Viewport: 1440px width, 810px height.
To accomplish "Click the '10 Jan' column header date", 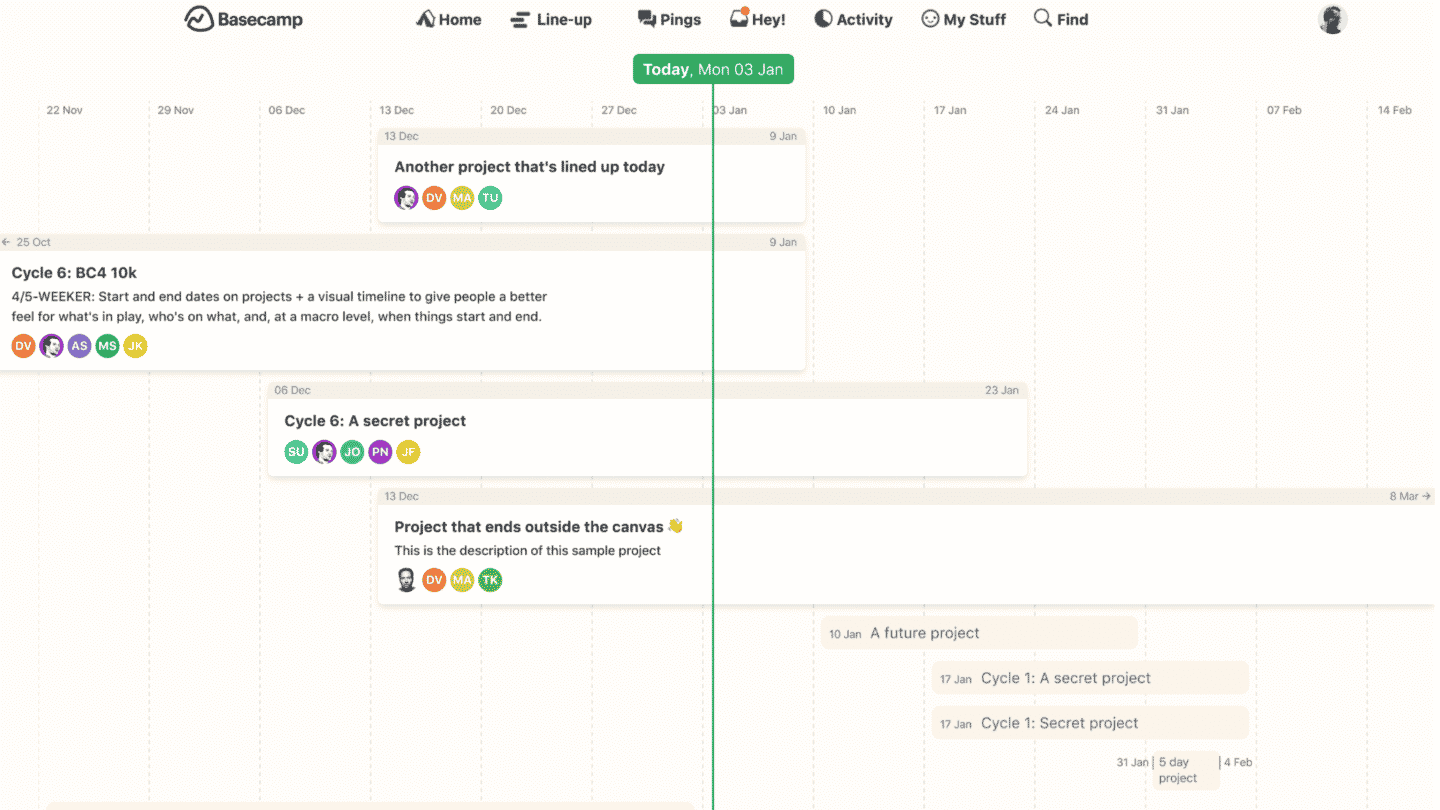I will [x=840, y=110].
